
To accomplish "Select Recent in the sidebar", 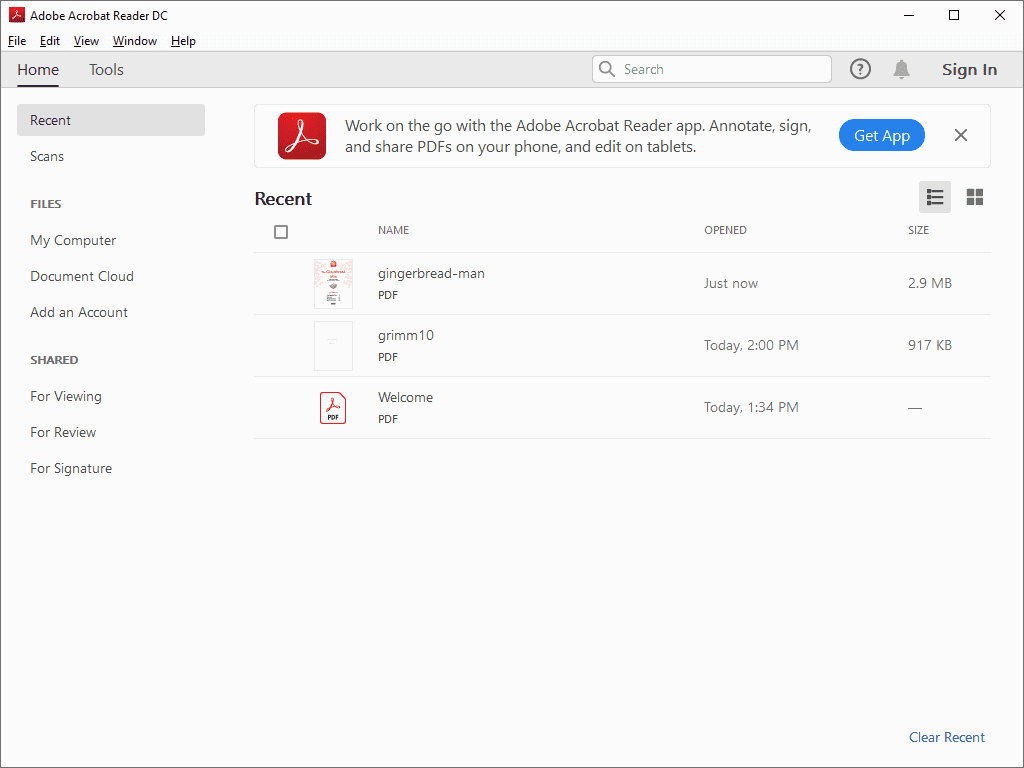I will point(111,120).
